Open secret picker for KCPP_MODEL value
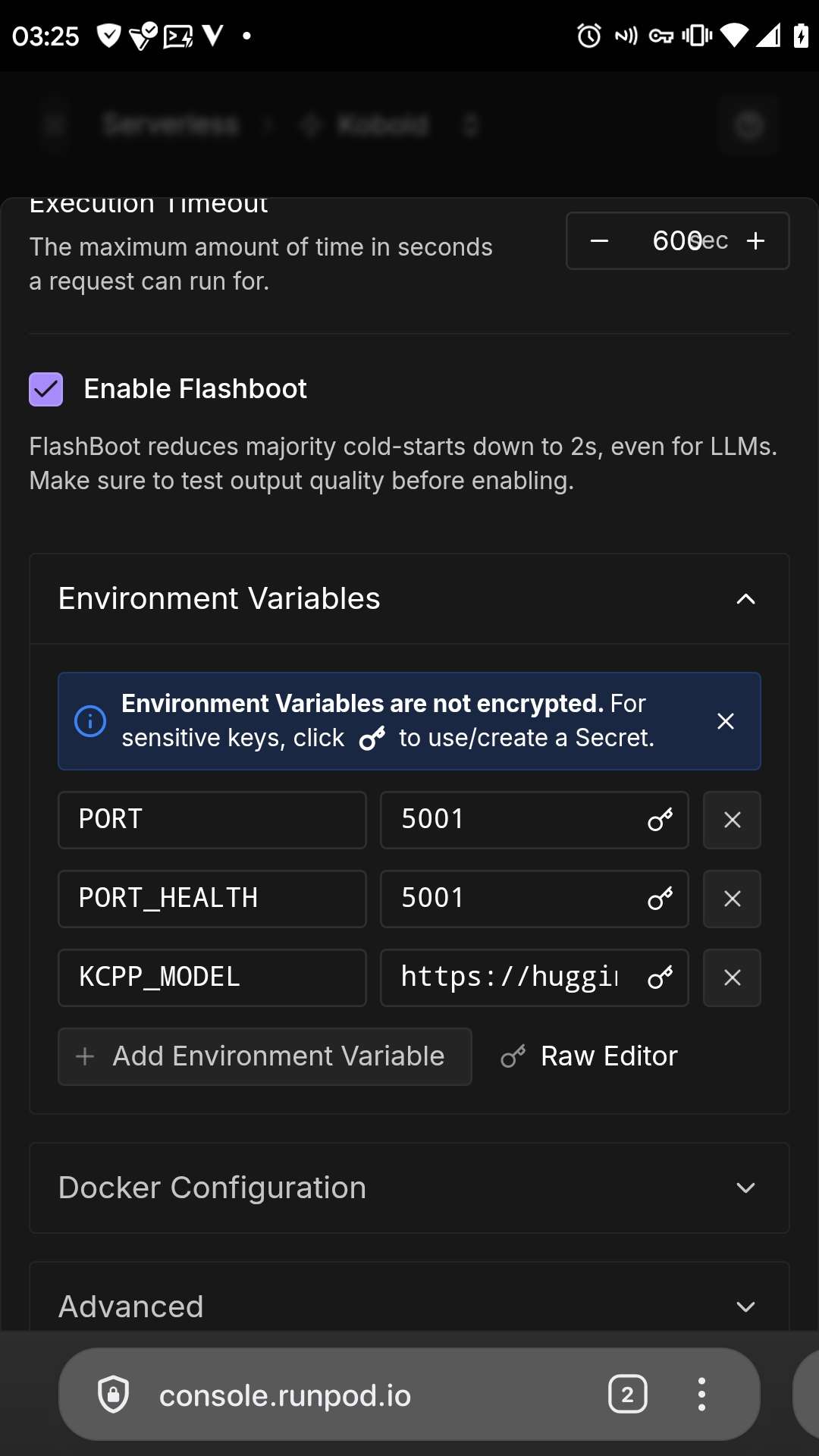This screenshot has height=1456, width=819. click(661, 977)
